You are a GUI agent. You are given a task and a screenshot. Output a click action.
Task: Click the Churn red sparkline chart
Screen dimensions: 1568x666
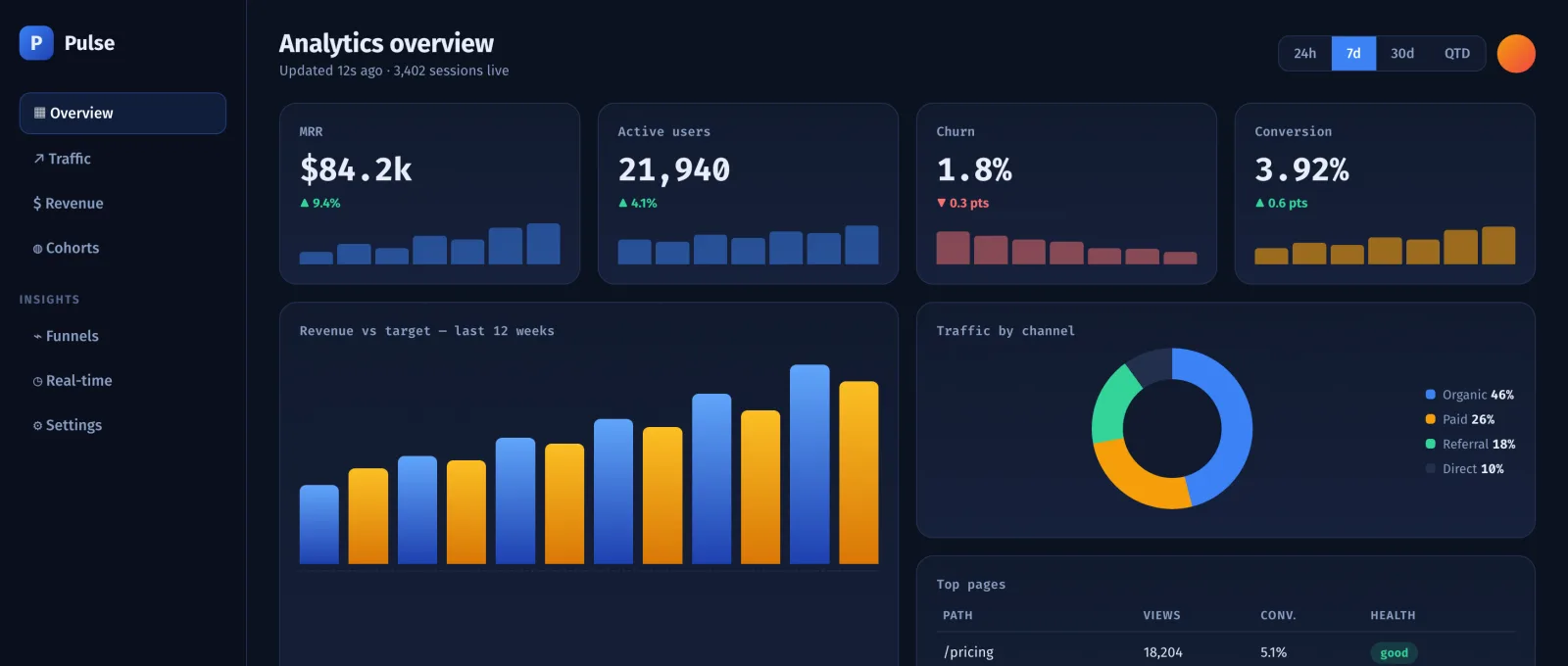tap(1067, 248)
